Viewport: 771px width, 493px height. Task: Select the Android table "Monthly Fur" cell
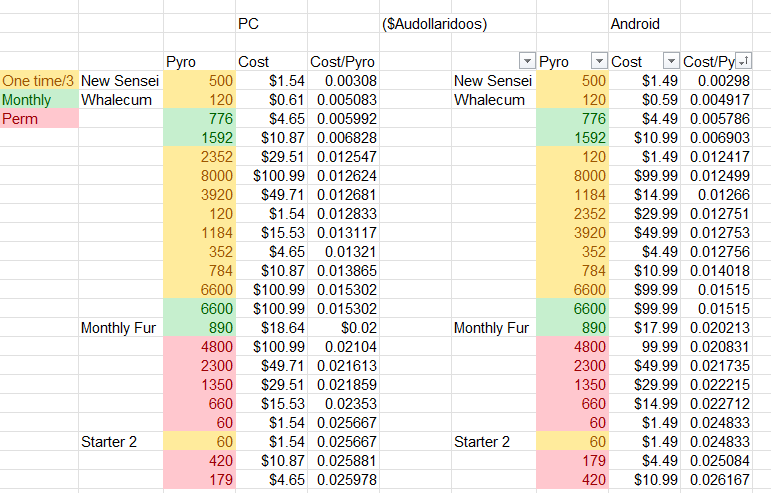coord(494,328)
